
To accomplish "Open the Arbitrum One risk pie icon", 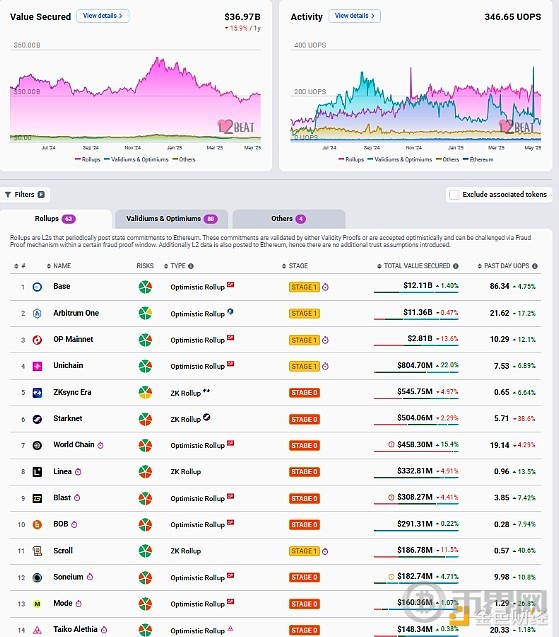I will pyautogui.click(x=145, y=313).
